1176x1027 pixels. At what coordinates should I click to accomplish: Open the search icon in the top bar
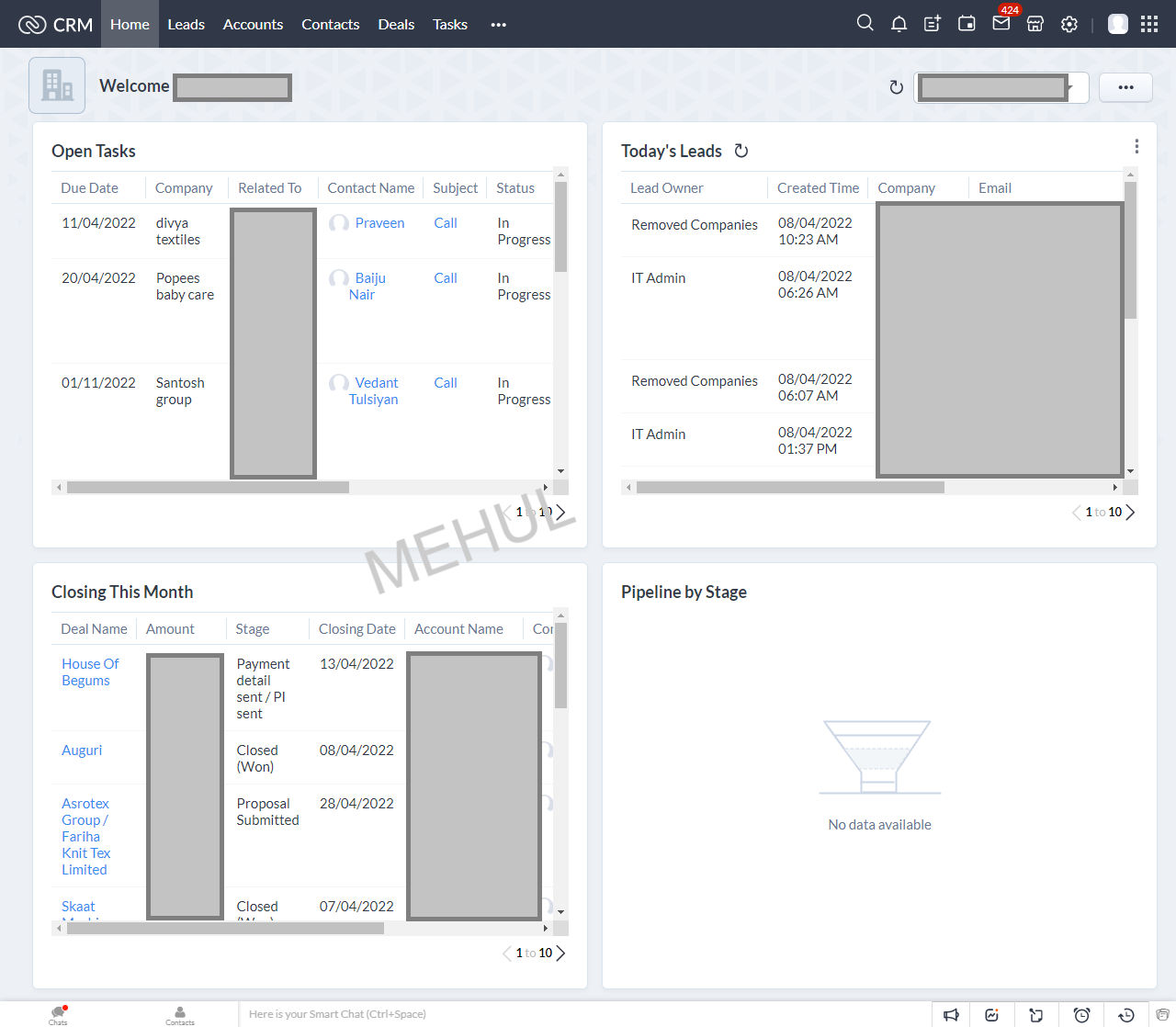pos(865,23)
